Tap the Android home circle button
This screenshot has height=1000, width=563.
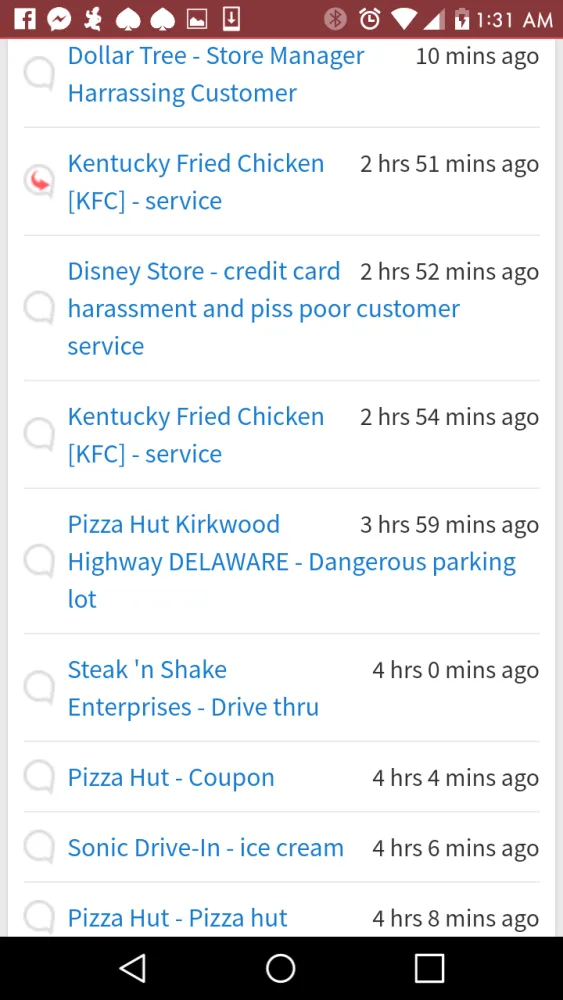click(281, 967)
